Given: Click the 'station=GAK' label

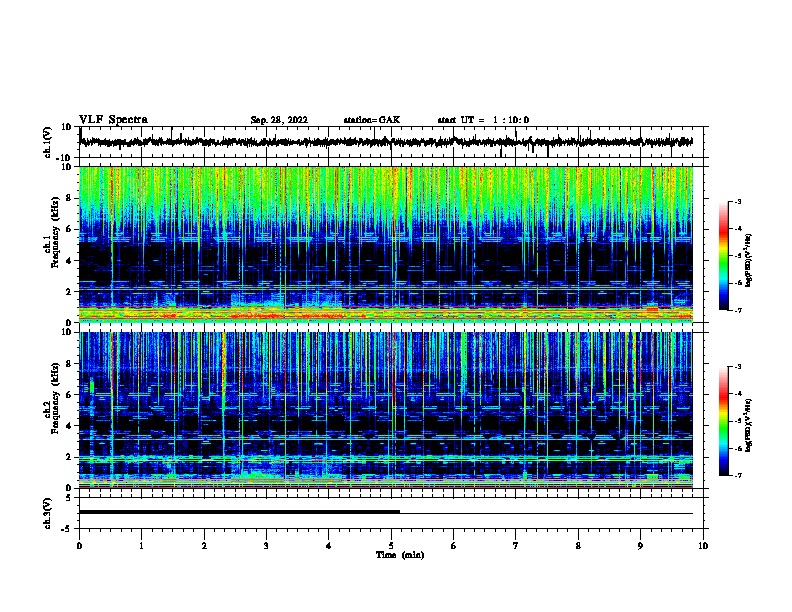Looking at the screenshot, I should click(372, 120).
